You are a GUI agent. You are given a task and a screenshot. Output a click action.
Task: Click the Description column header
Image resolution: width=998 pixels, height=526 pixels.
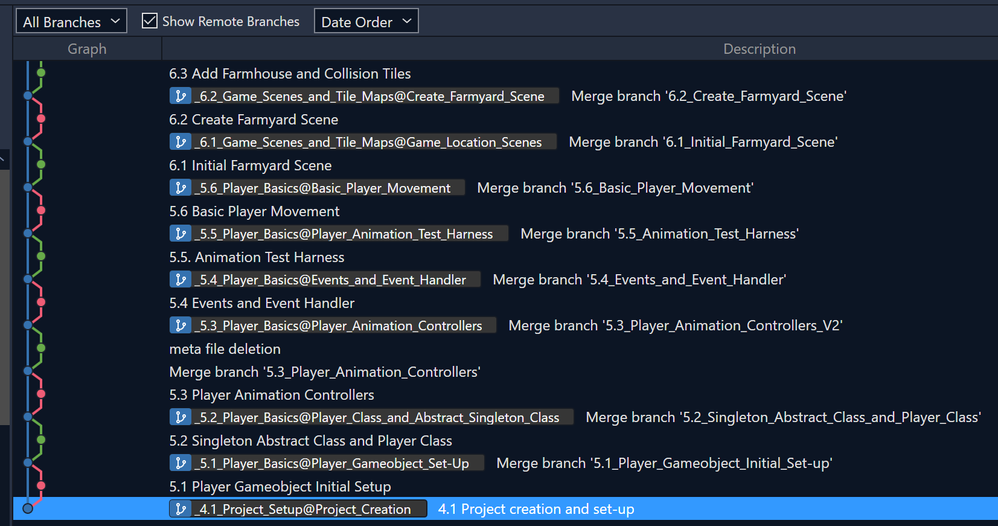[x=759, y=49]
